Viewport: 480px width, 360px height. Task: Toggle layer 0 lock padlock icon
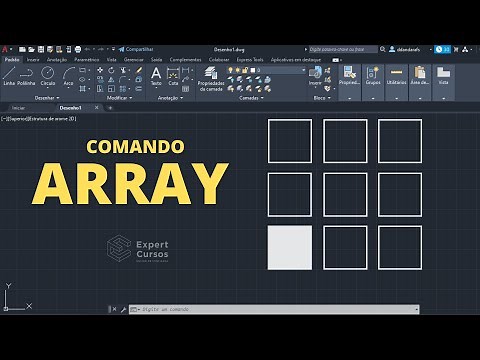(245, 70)
